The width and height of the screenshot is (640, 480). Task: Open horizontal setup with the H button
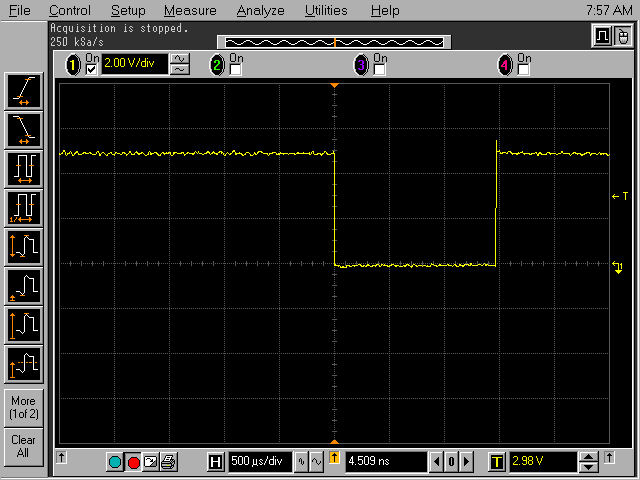click(x=215, y=462)
